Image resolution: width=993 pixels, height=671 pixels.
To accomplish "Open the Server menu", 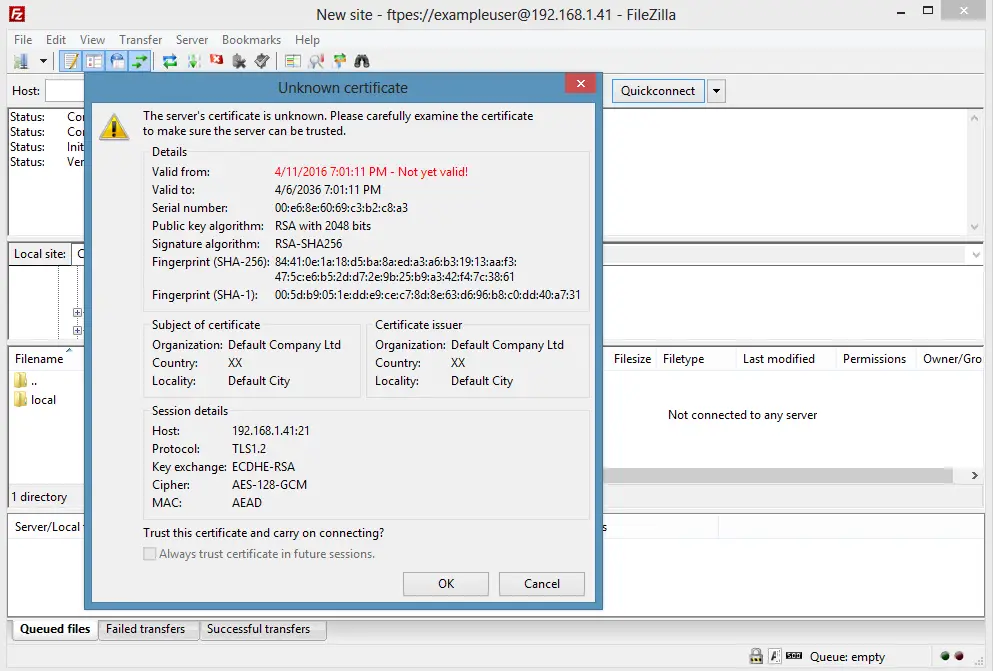I will [192, 40].
